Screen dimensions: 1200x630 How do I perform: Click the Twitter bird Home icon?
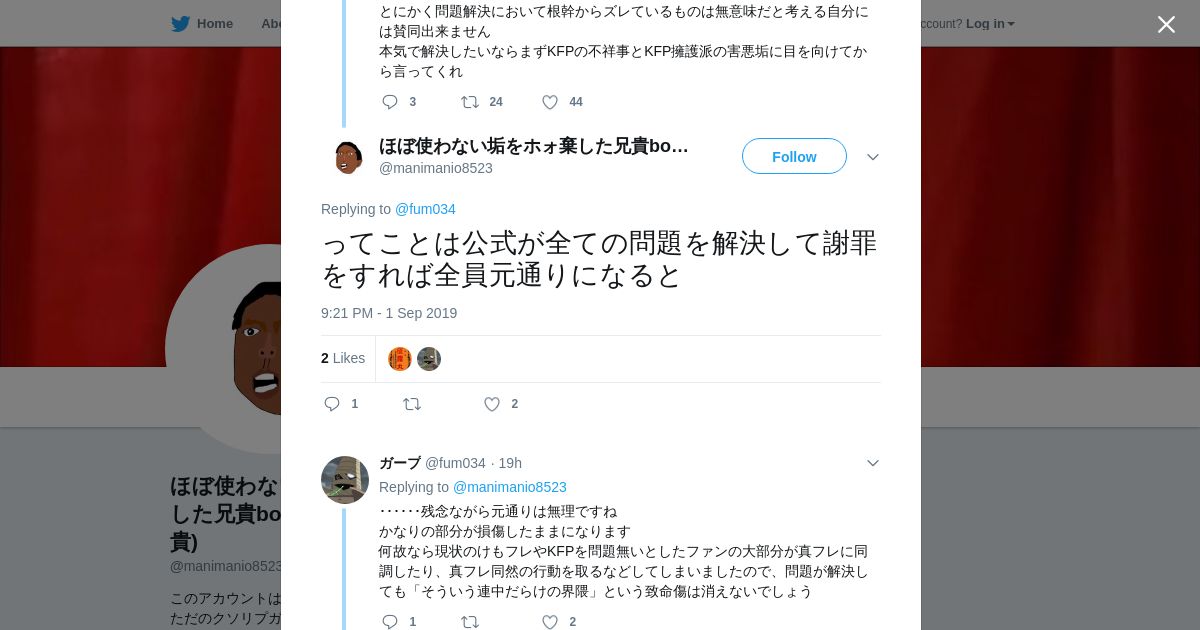181,24
